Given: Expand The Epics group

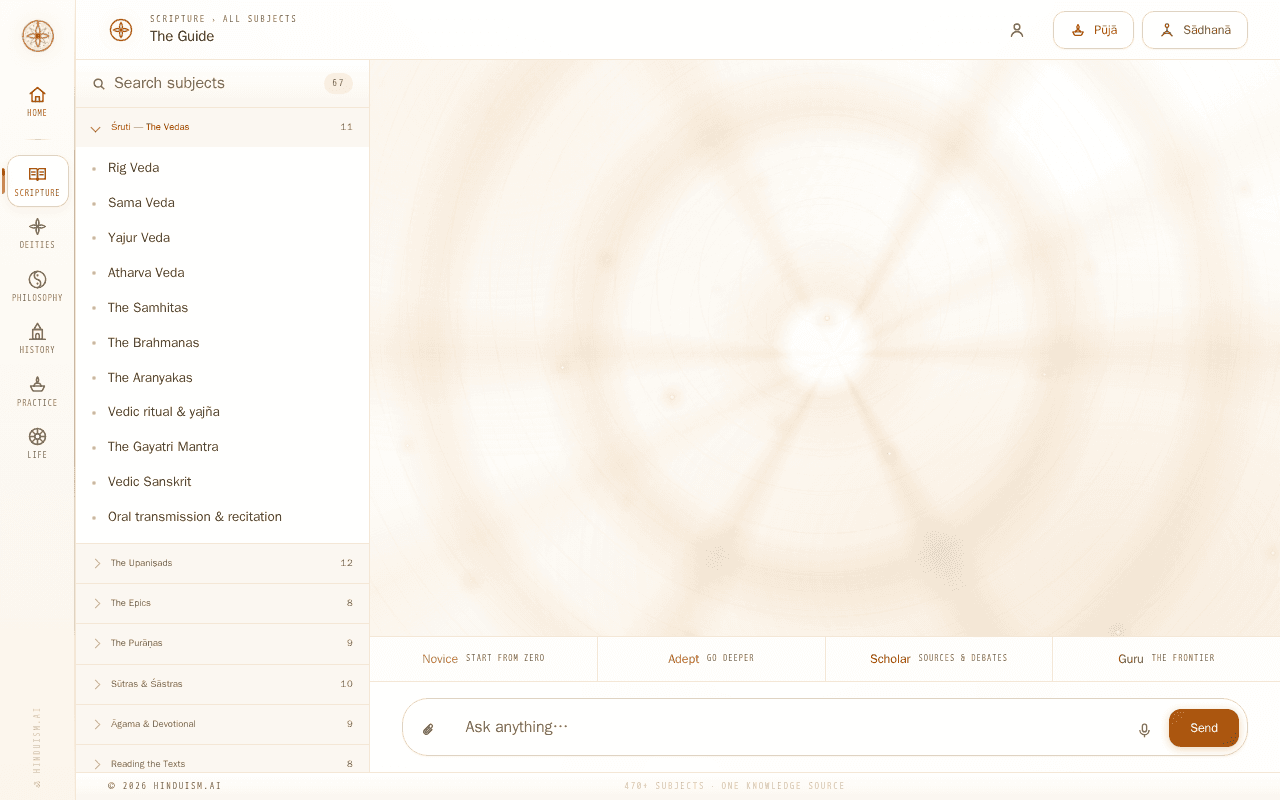Looking at the screenshot, I should coord(222,603).
